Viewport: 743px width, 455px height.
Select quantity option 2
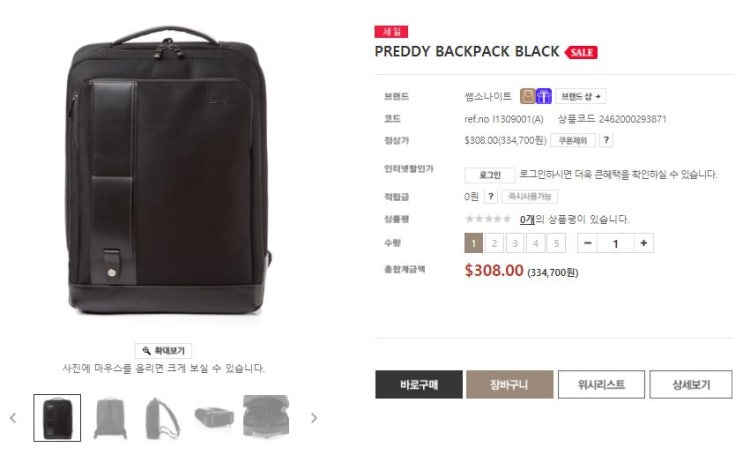[494, 243]
